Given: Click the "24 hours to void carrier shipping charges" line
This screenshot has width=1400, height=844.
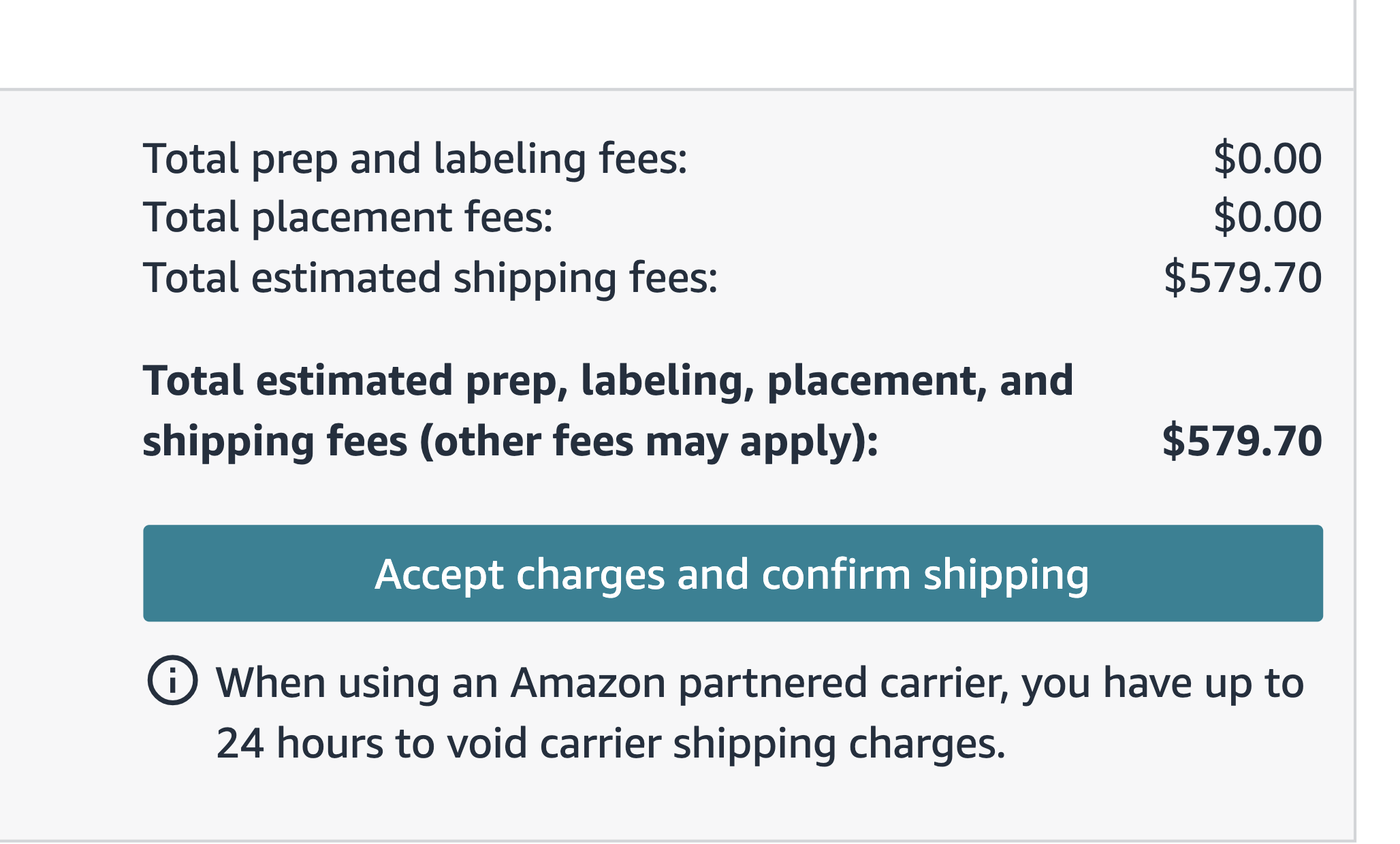Looking at the screenshot, I should coord(611,743).
